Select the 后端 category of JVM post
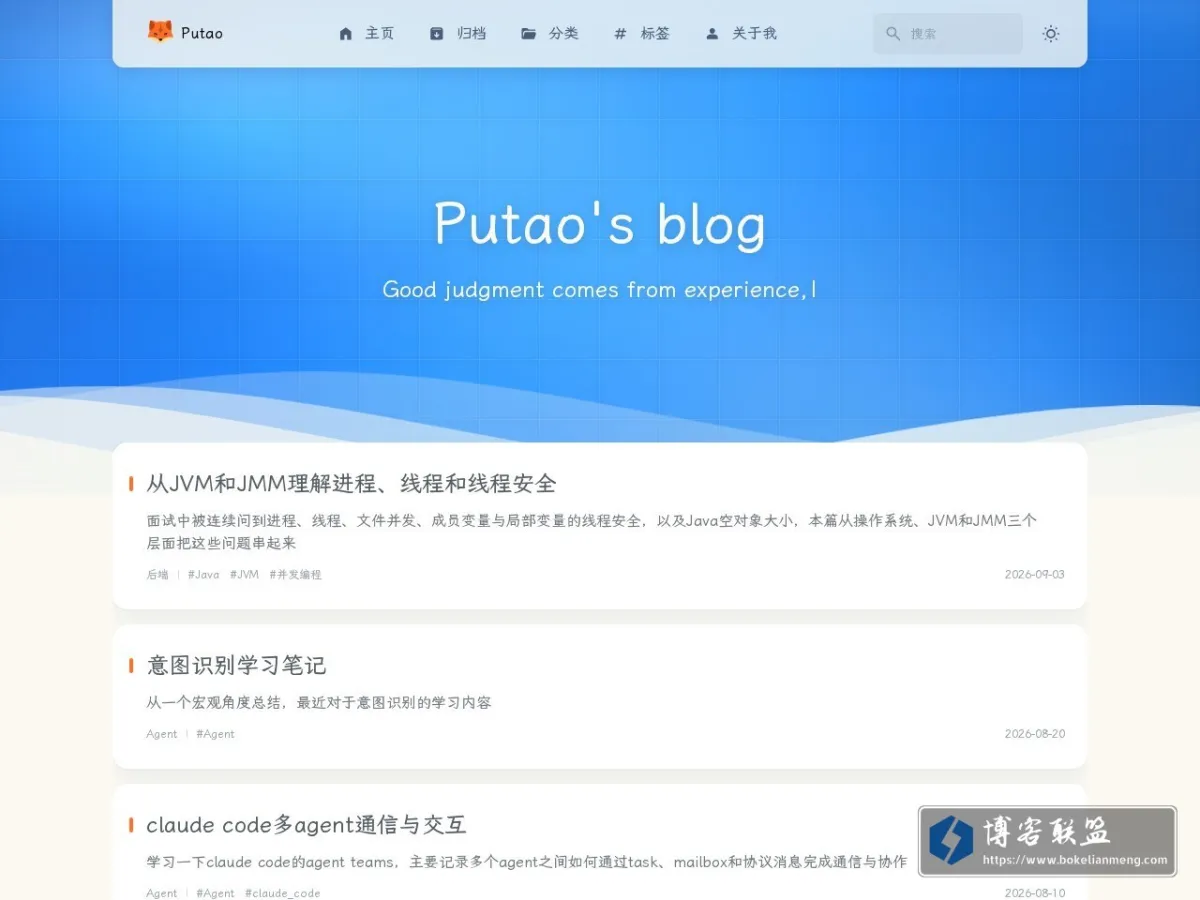 click(x=157, y=575)
